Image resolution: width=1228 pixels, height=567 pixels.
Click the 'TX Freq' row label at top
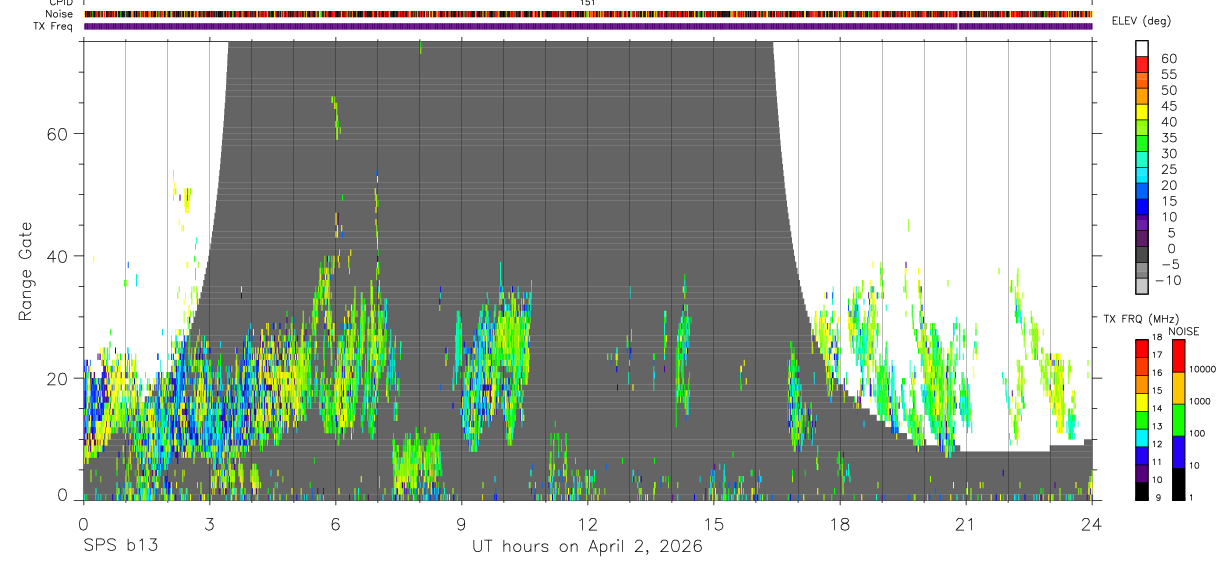point(54,26)
